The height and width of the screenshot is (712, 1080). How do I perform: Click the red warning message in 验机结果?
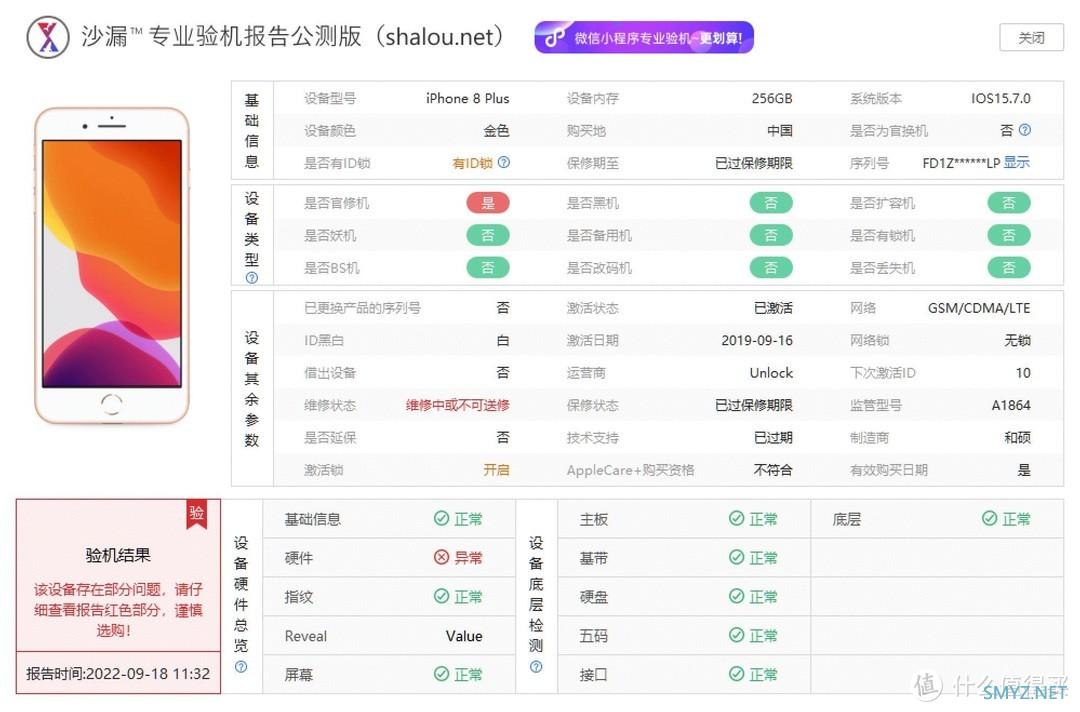(x=118, y=609)
